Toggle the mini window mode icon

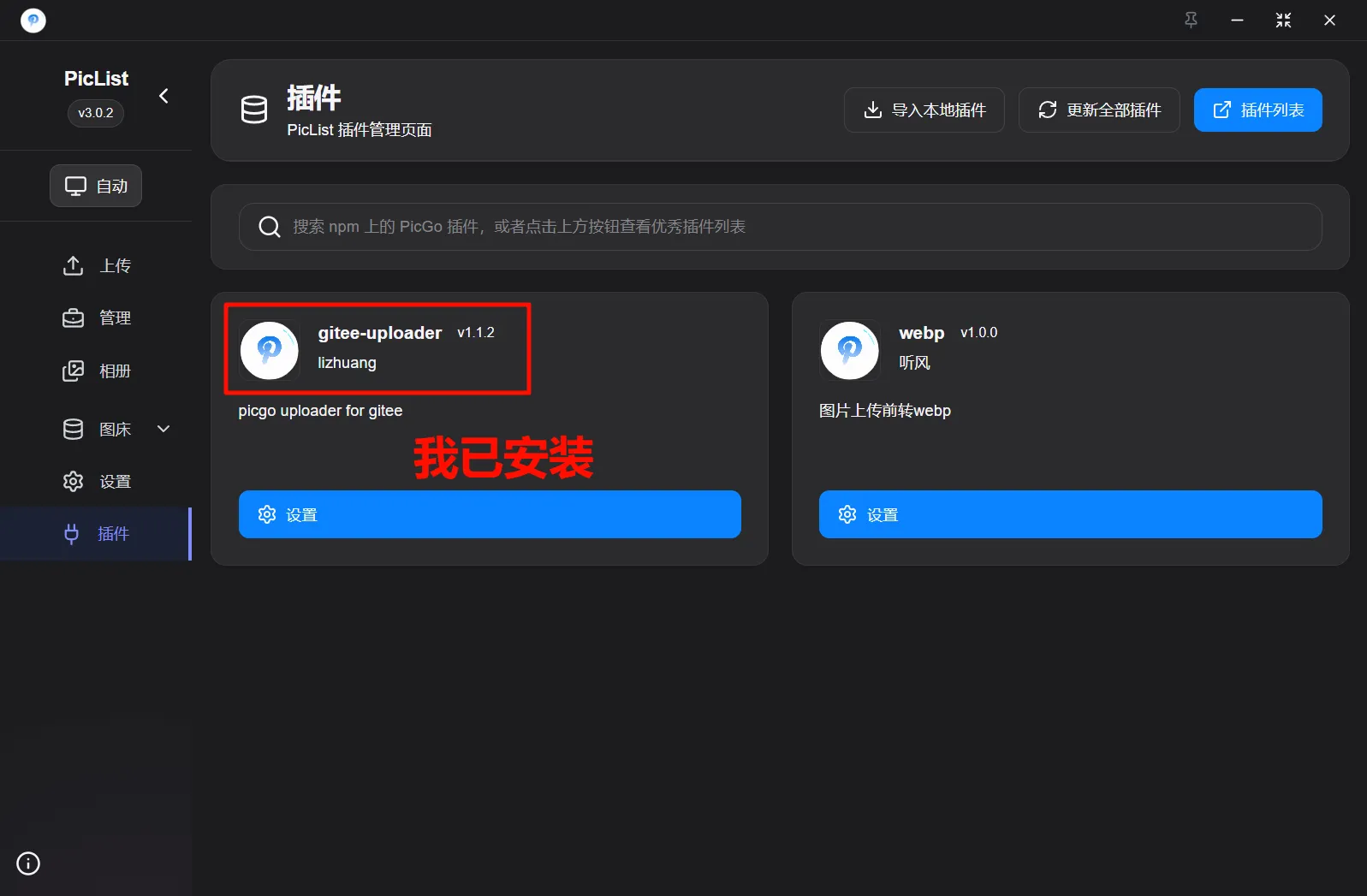pos(1283,20)
